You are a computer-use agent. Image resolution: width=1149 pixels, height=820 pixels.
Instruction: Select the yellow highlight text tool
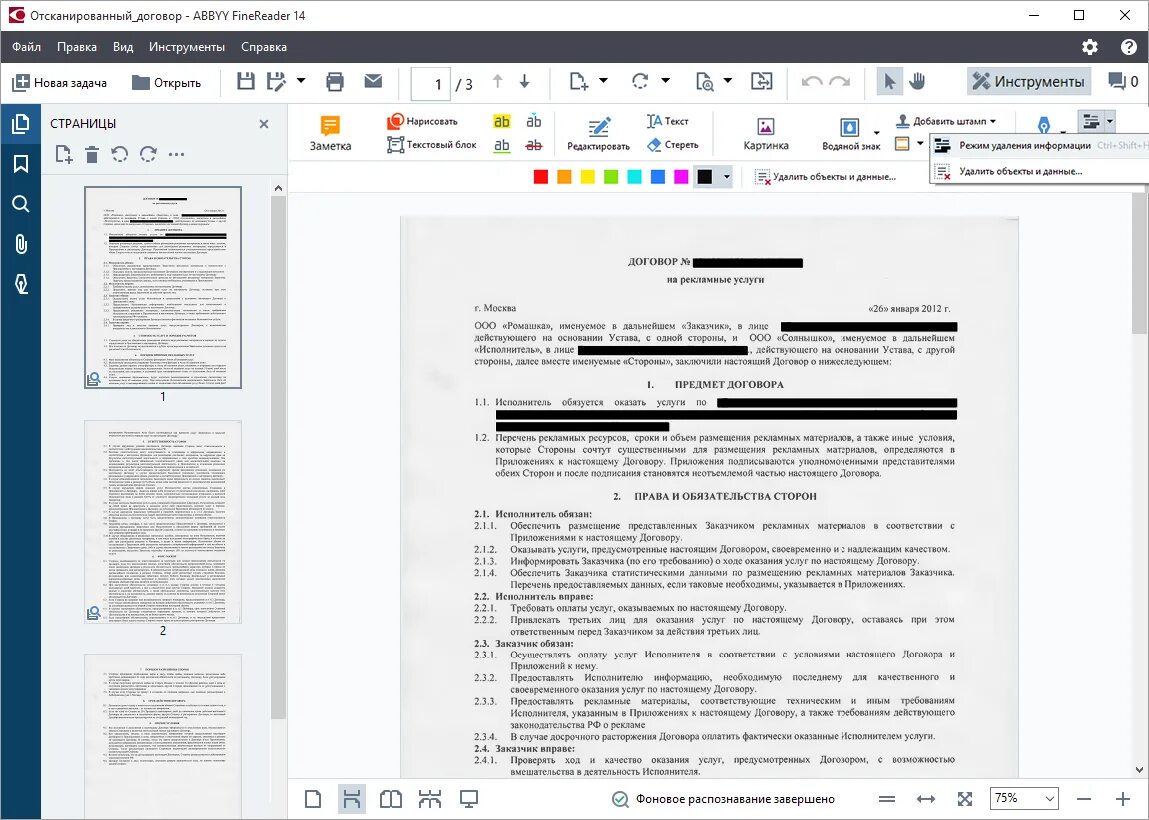(501, 122)
